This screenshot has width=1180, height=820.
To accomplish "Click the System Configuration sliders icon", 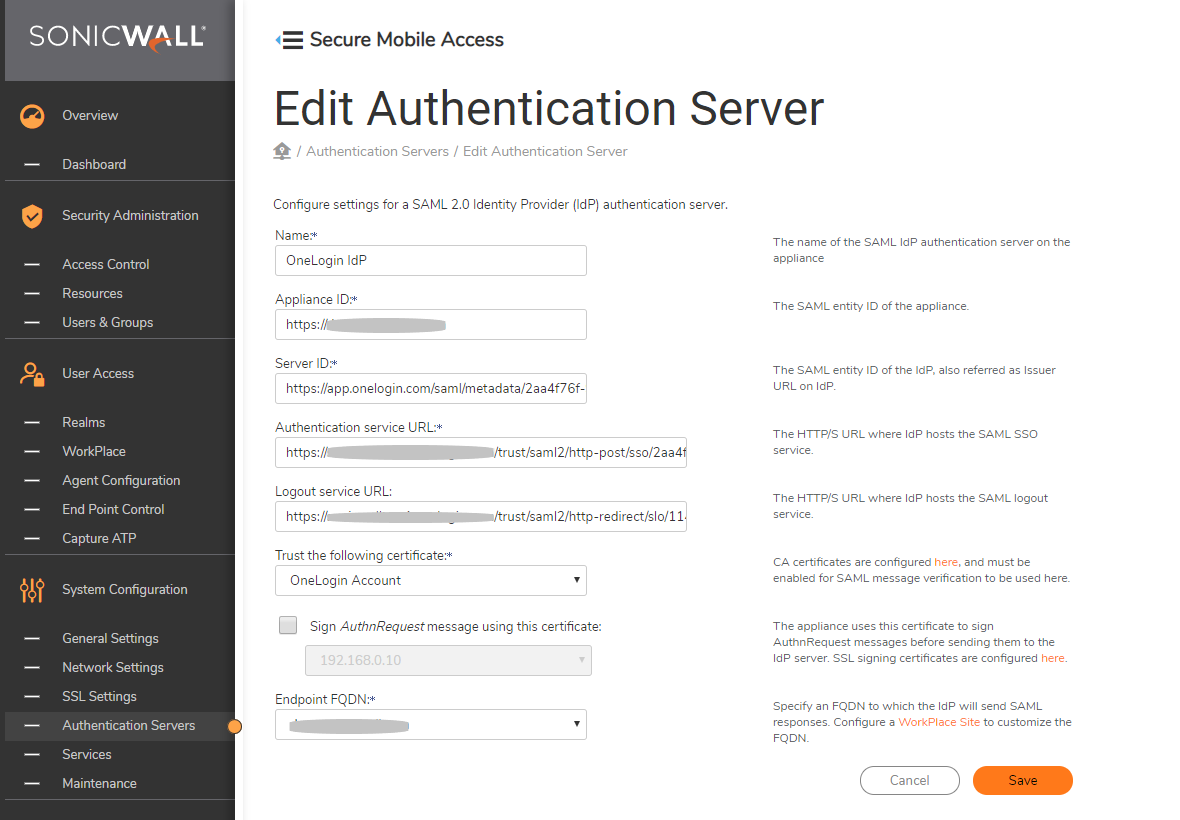I will (32, 590).
